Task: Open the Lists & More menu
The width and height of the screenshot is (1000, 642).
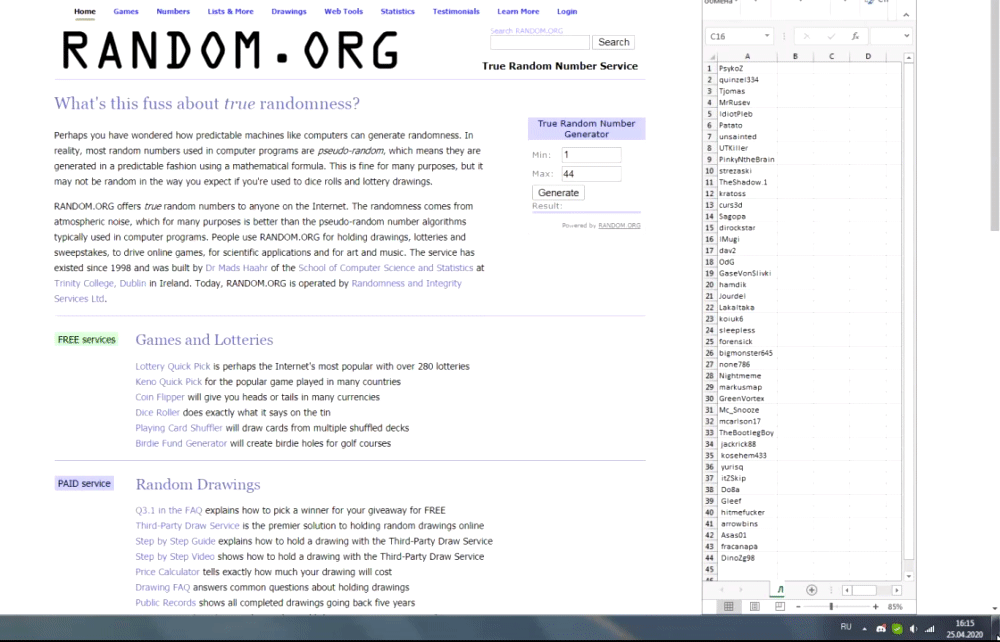Action: (230, 11)
